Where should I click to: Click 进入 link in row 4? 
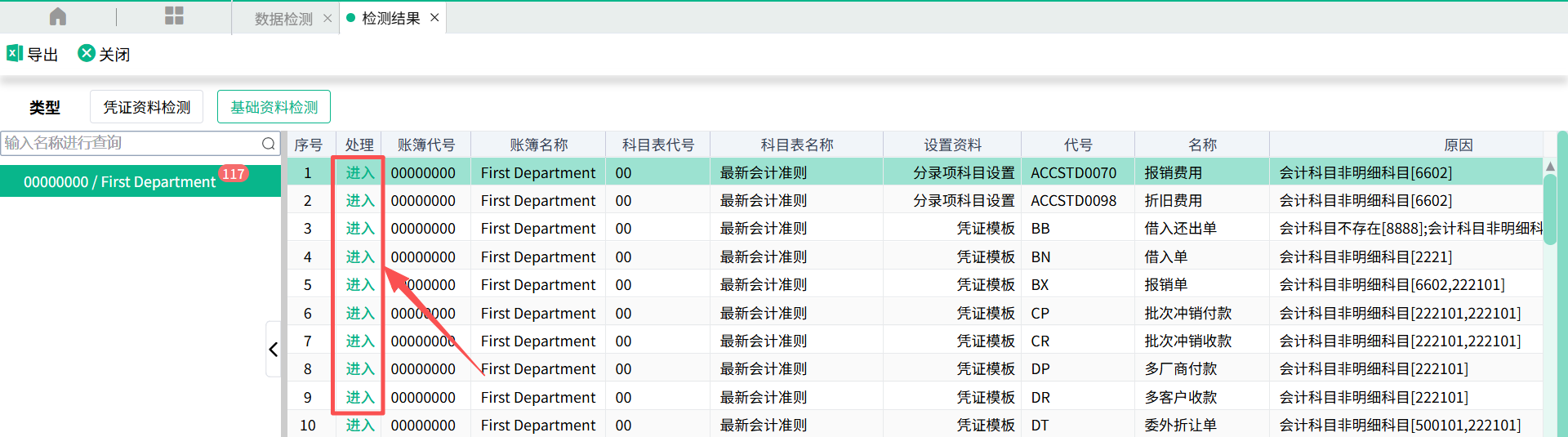359,256
